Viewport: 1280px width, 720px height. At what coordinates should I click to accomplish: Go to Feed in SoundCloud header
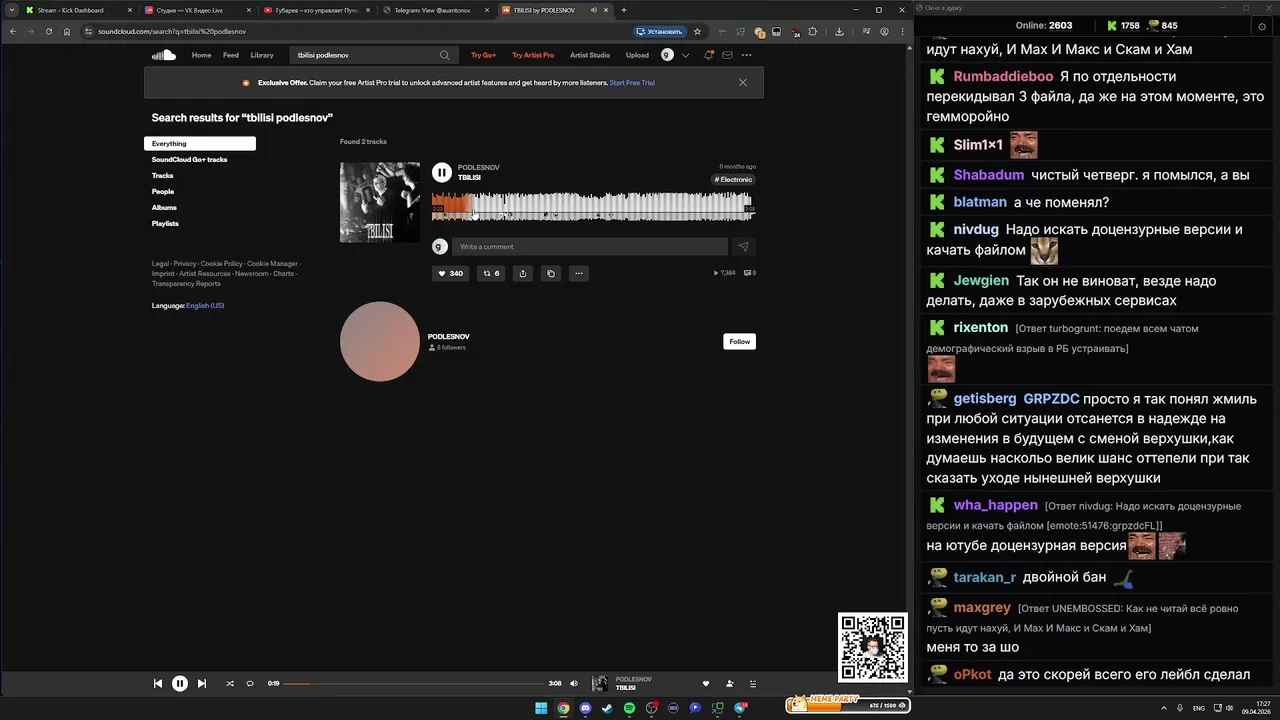(231, 55)
